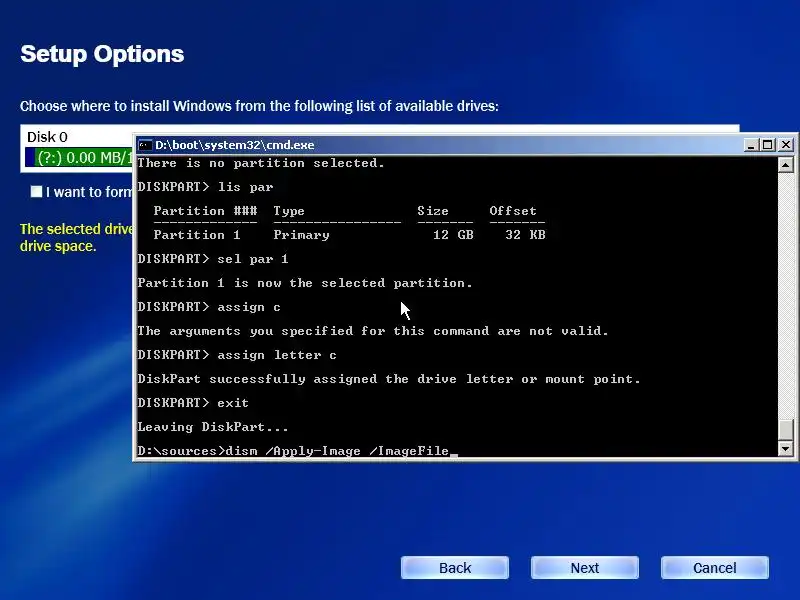The height and width of the screenshot is (600, 800).
Task: Tick the 'I want to format' checkbox
Action: [x=36, y=192]
